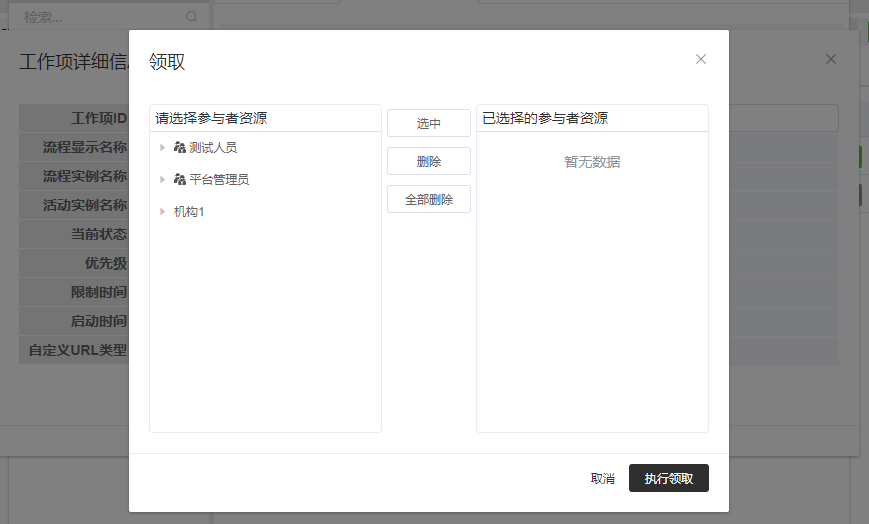Select the 机构1 tree item

pyautogui.click(x=189, y=212)
